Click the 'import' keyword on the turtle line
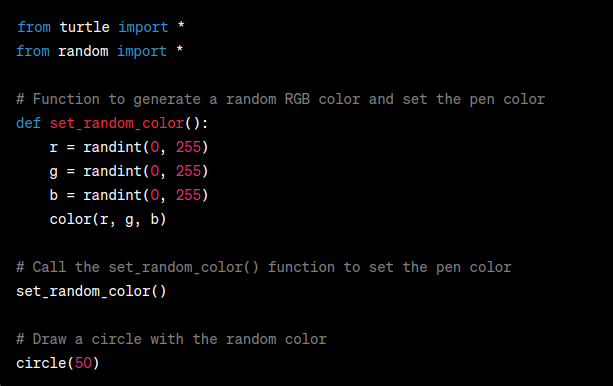 coord(143,27)
